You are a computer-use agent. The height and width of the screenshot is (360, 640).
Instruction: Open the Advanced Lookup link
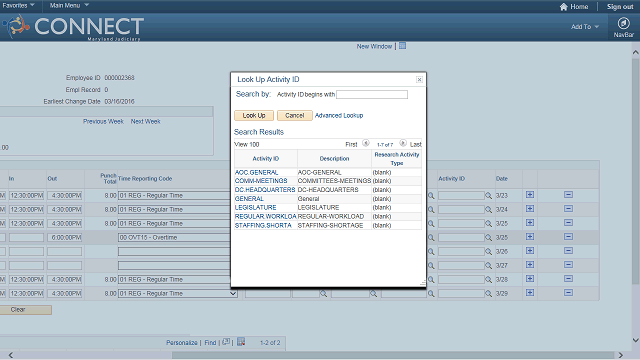click(x=339, y=116)
